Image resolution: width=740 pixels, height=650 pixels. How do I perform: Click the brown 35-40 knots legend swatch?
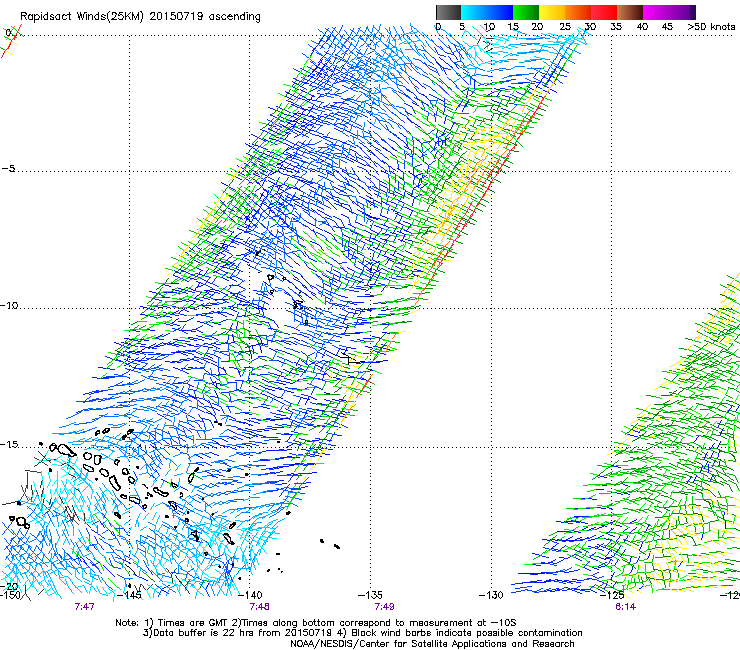(630, 12)
